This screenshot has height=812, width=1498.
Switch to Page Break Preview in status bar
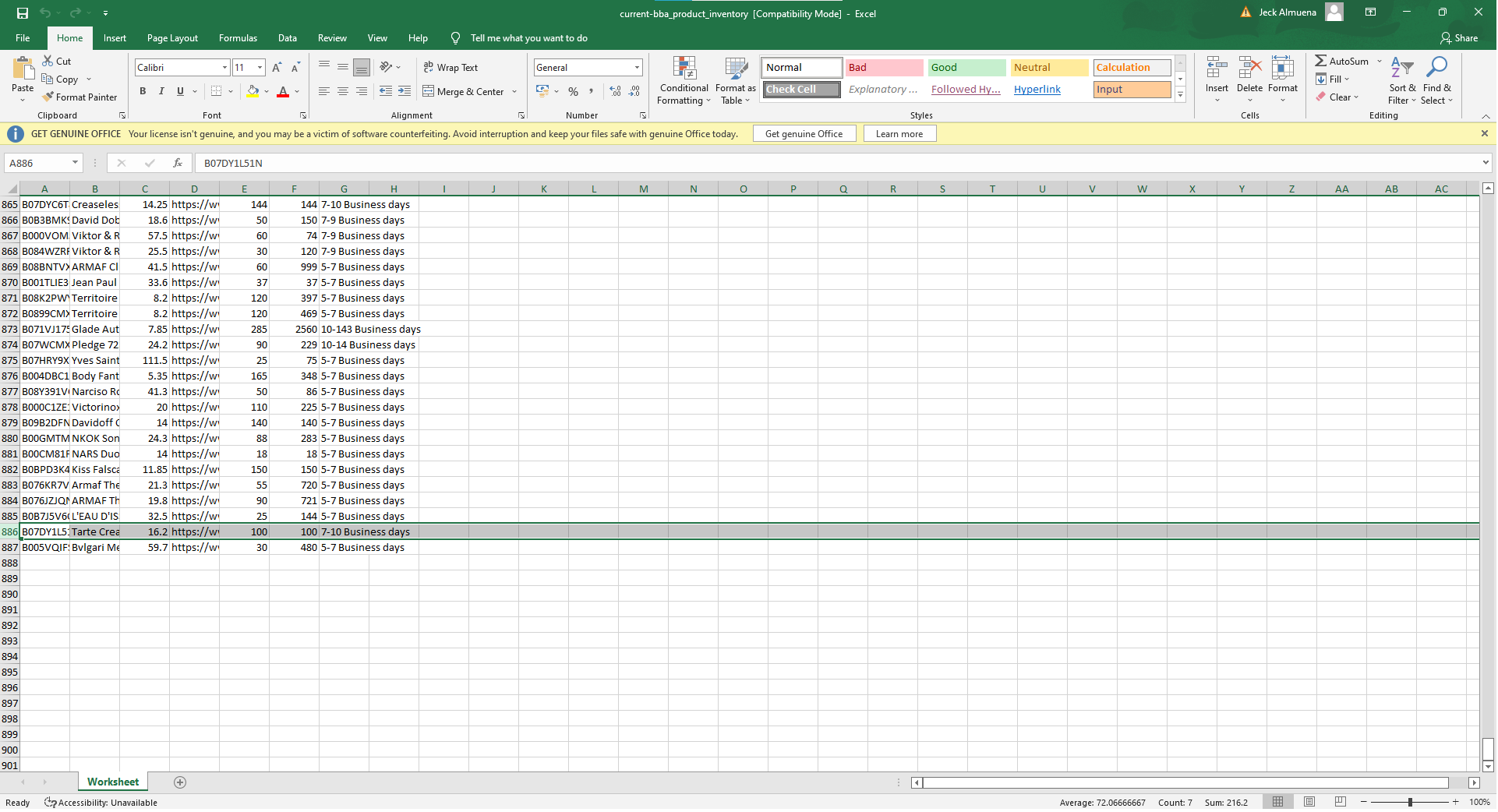1341,802
